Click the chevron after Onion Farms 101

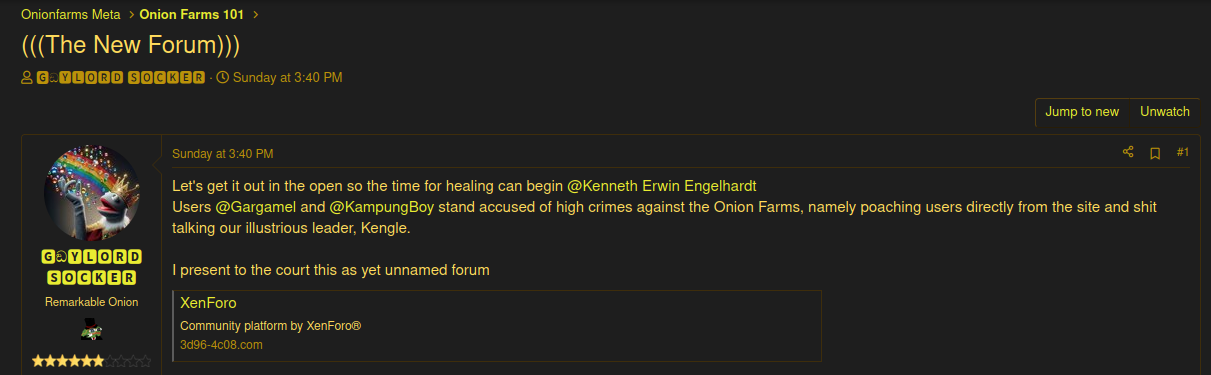pos(256,14)
